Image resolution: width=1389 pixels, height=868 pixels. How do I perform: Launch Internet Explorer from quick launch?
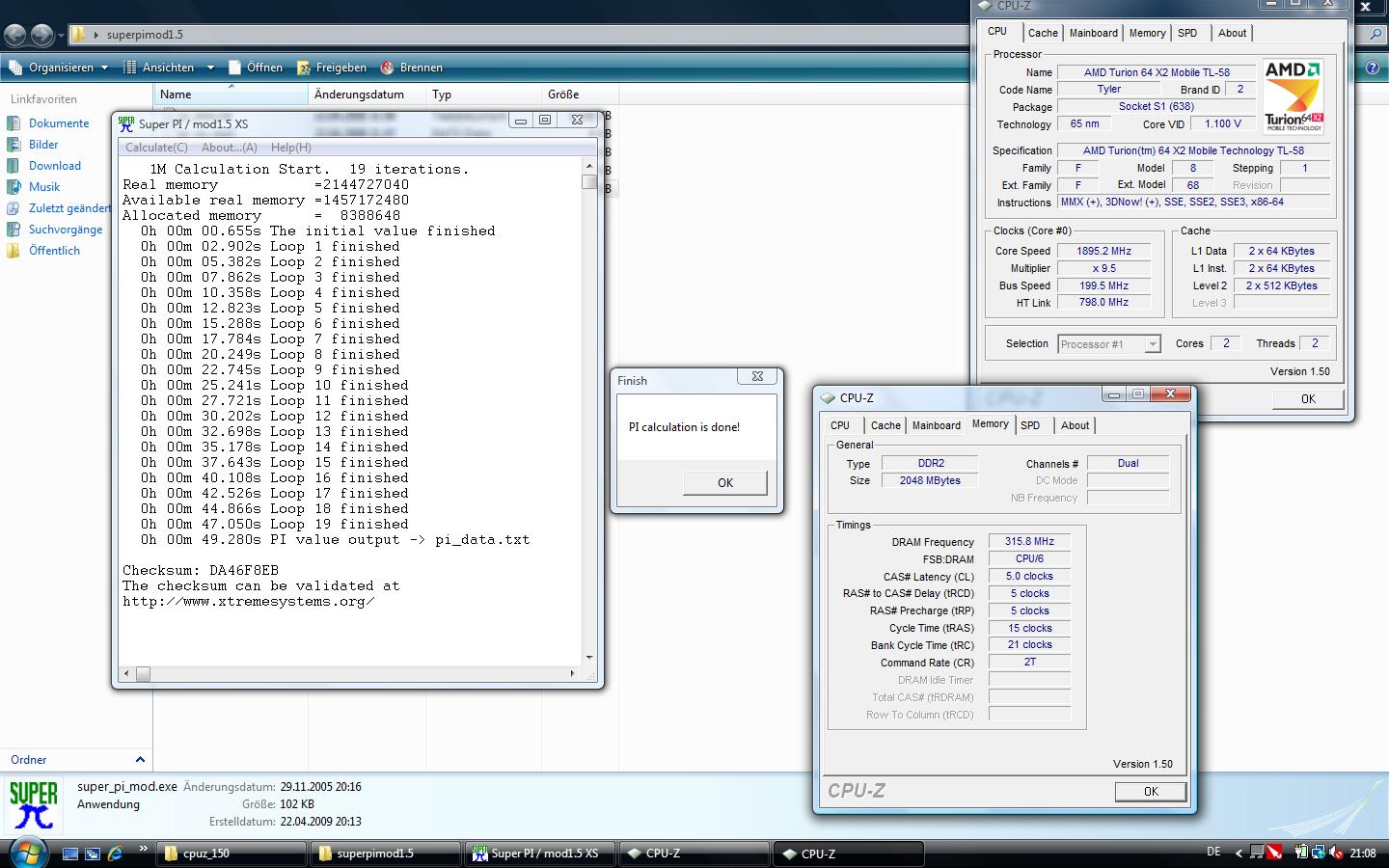(115, 854)
